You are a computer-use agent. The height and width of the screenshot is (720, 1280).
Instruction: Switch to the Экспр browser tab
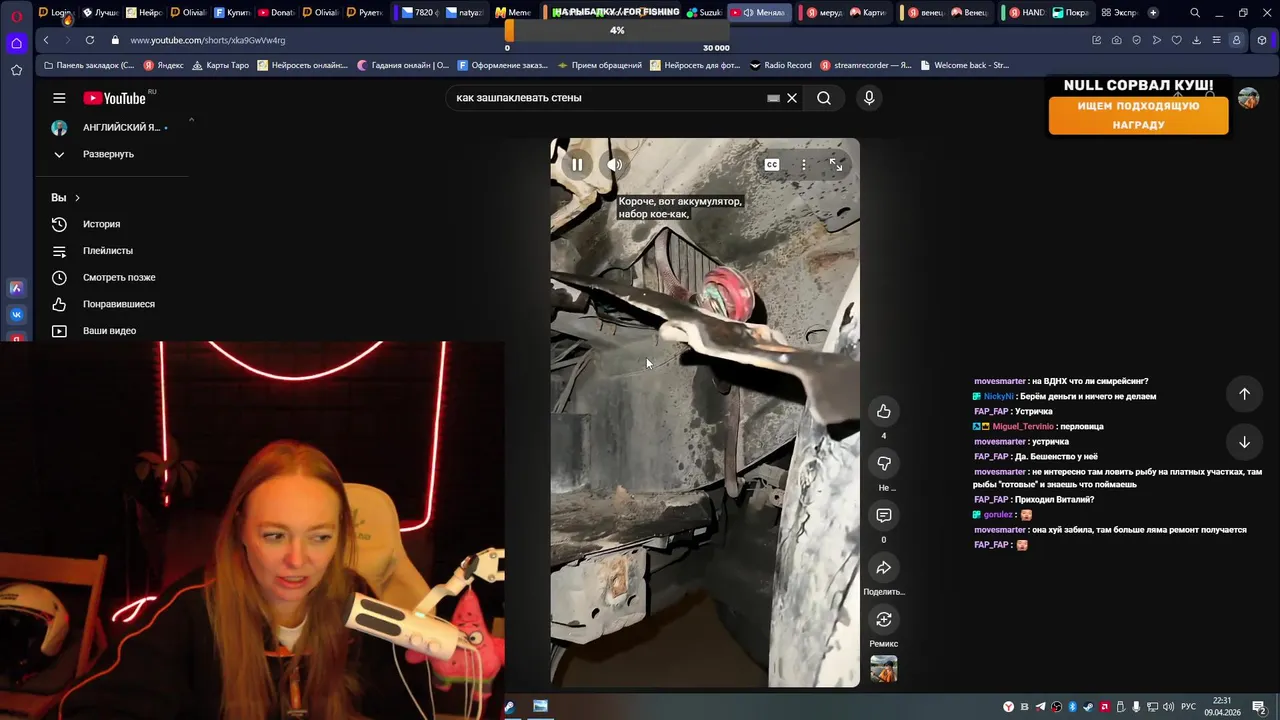pyautogui.click(x=1119, y=13)
